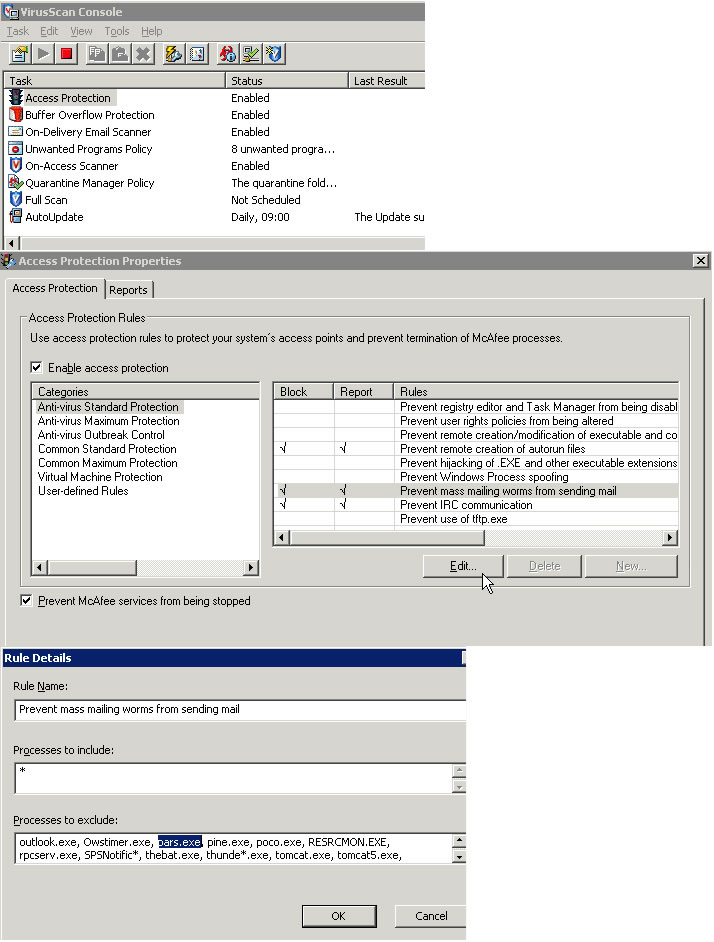This screenshot has height=942, width=714.
Task: Toggle Block for mass mailing worms rule
Action: 283,490
